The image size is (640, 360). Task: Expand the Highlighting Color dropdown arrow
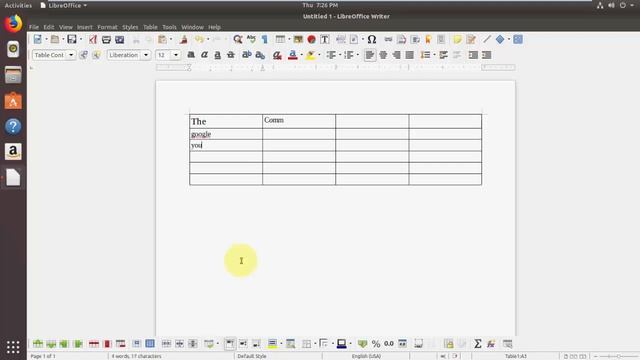tap(319, 55)
